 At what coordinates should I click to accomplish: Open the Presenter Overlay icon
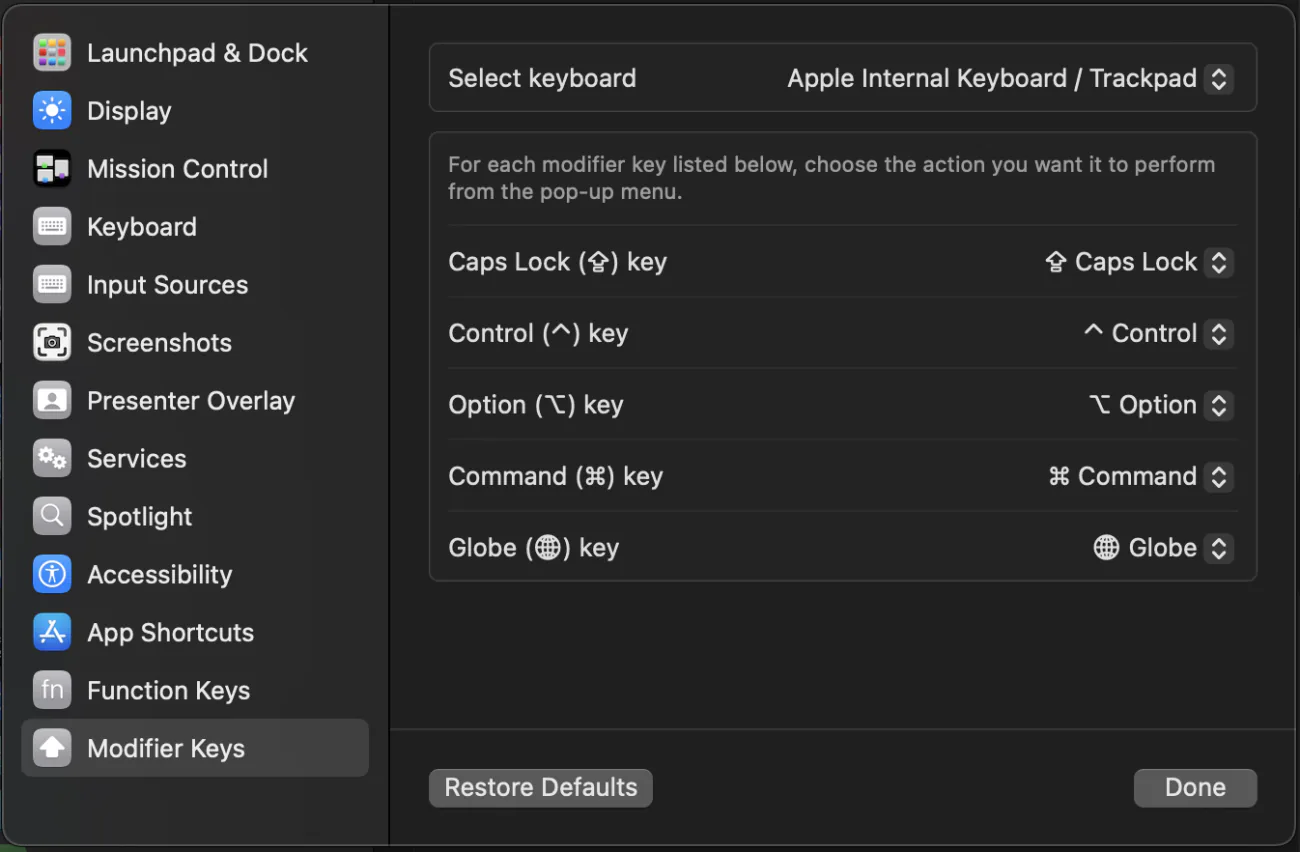pyautogui.click(x=52, y=401)
